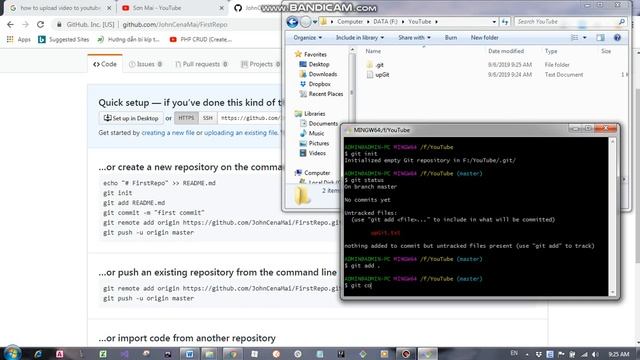Open the Windows Start button
Viewport: 640px width, 360px height.
coord(12,353)
